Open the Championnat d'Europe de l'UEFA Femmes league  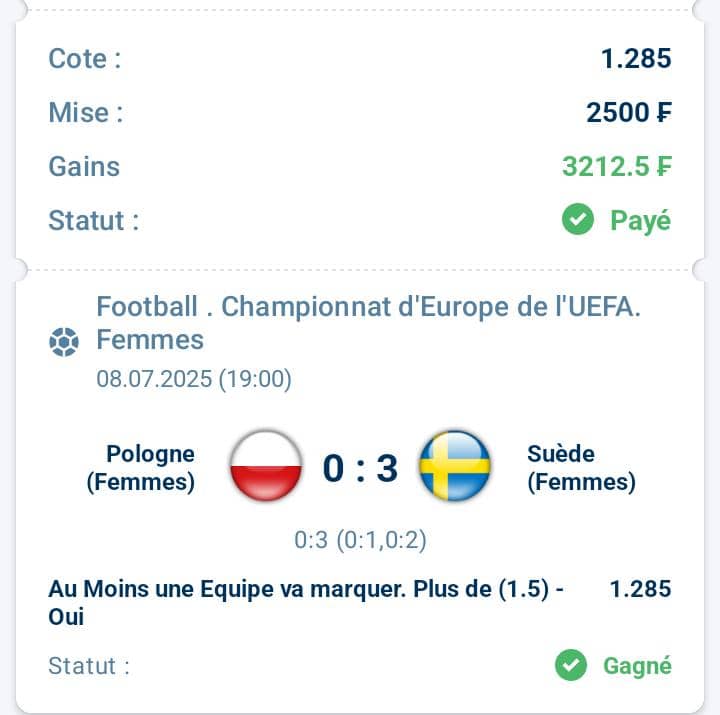(x=368, y=323)
